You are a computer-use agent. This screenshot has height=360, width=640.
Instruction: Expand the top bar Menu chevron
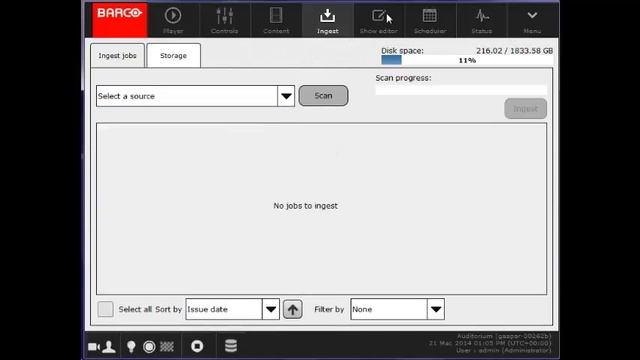532,20
